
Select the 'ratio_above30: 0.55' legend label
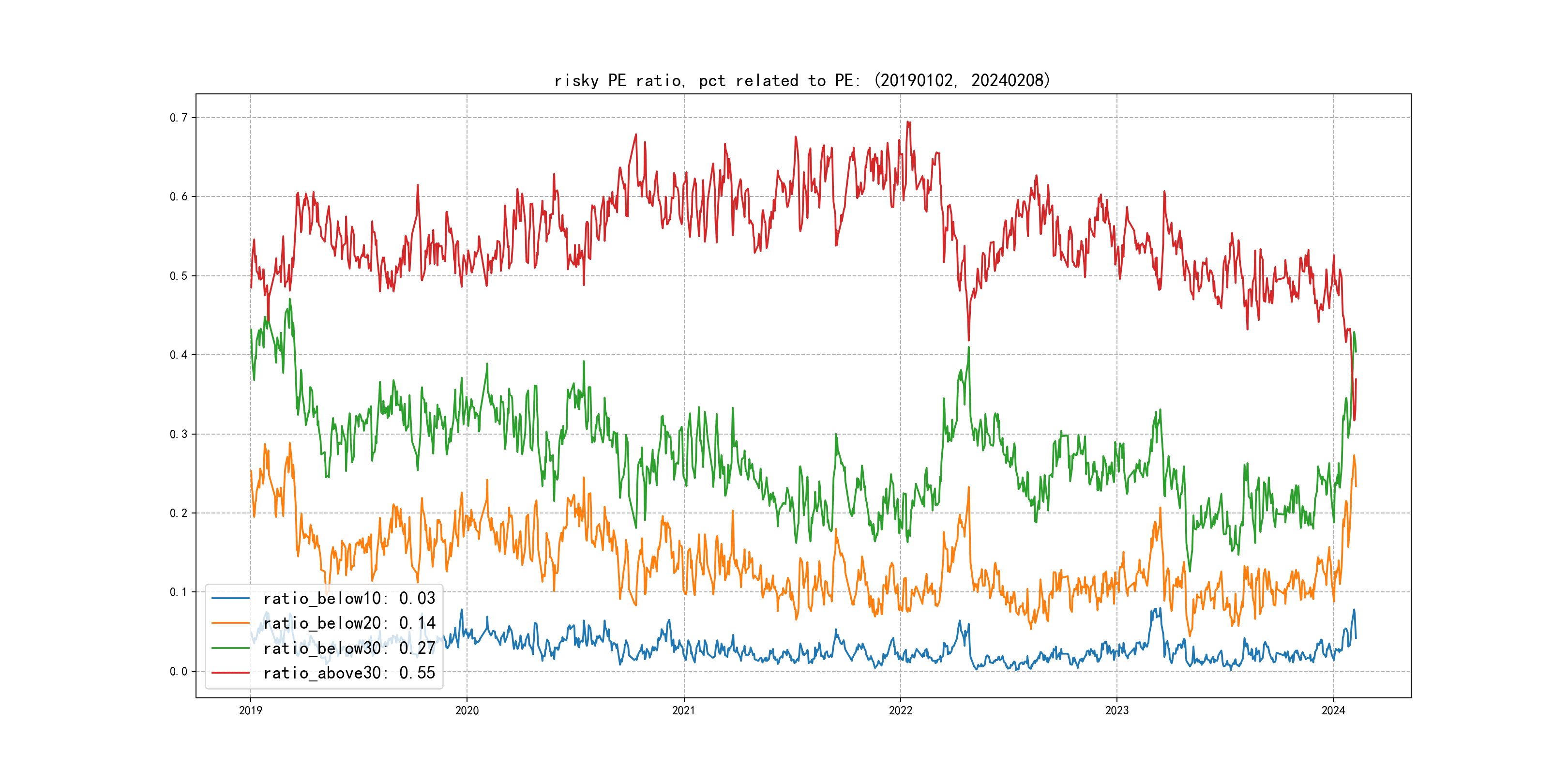click(349, 673)
